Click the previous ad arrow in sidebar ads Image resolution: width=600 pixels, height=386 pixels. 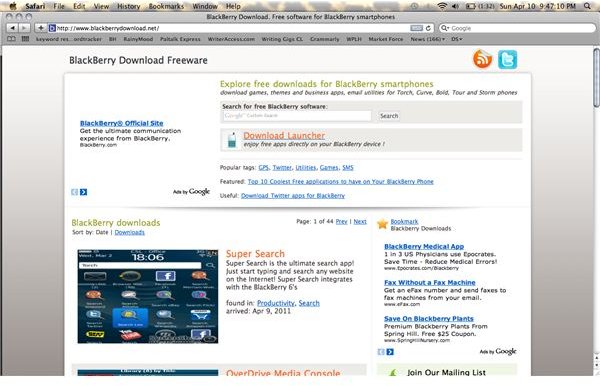coord(381,352)
